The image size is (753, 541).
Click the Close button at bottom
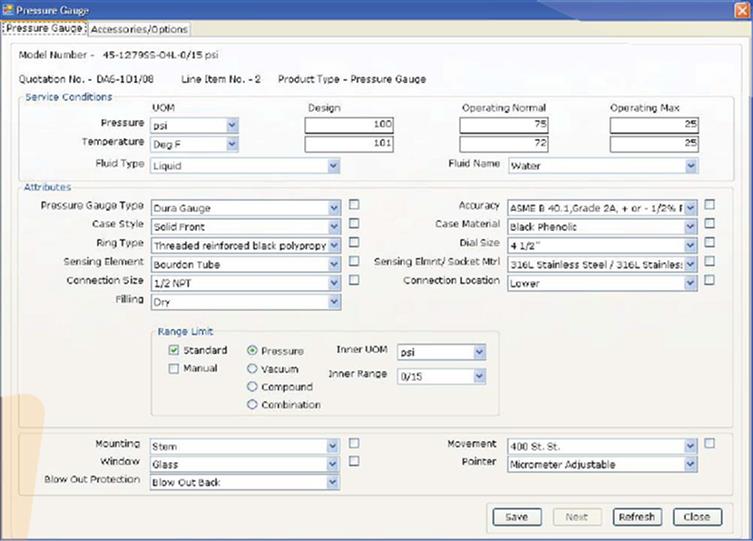697,517
